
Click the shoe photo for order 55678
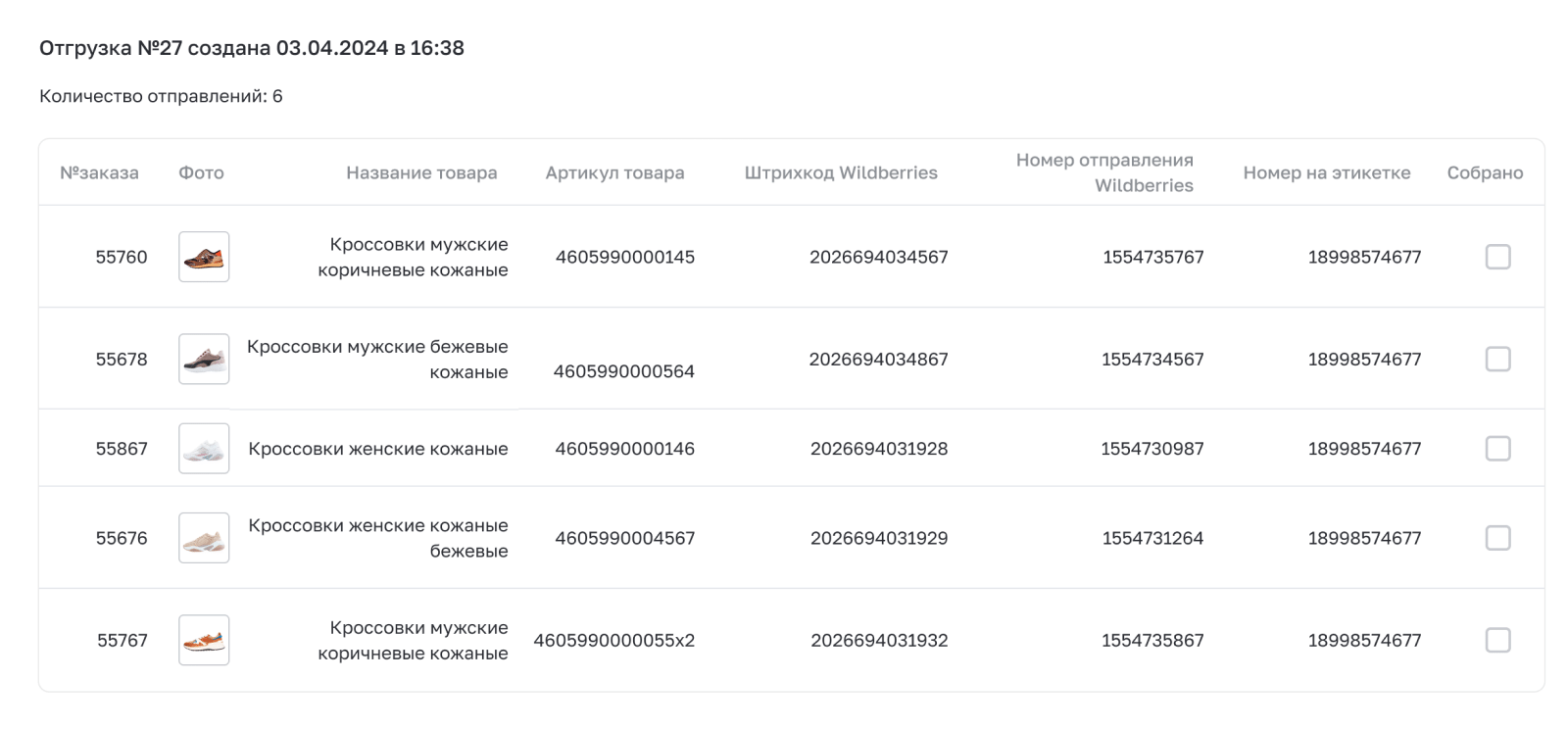click(x=204, y=359)
